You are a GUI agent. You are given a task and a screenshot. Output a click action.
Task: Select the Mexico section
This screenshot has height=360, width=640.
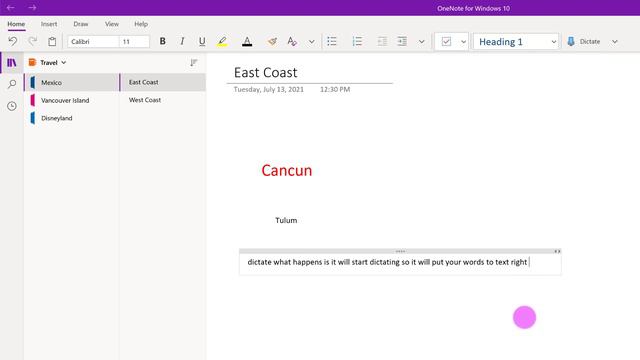(x=71, y=82)
